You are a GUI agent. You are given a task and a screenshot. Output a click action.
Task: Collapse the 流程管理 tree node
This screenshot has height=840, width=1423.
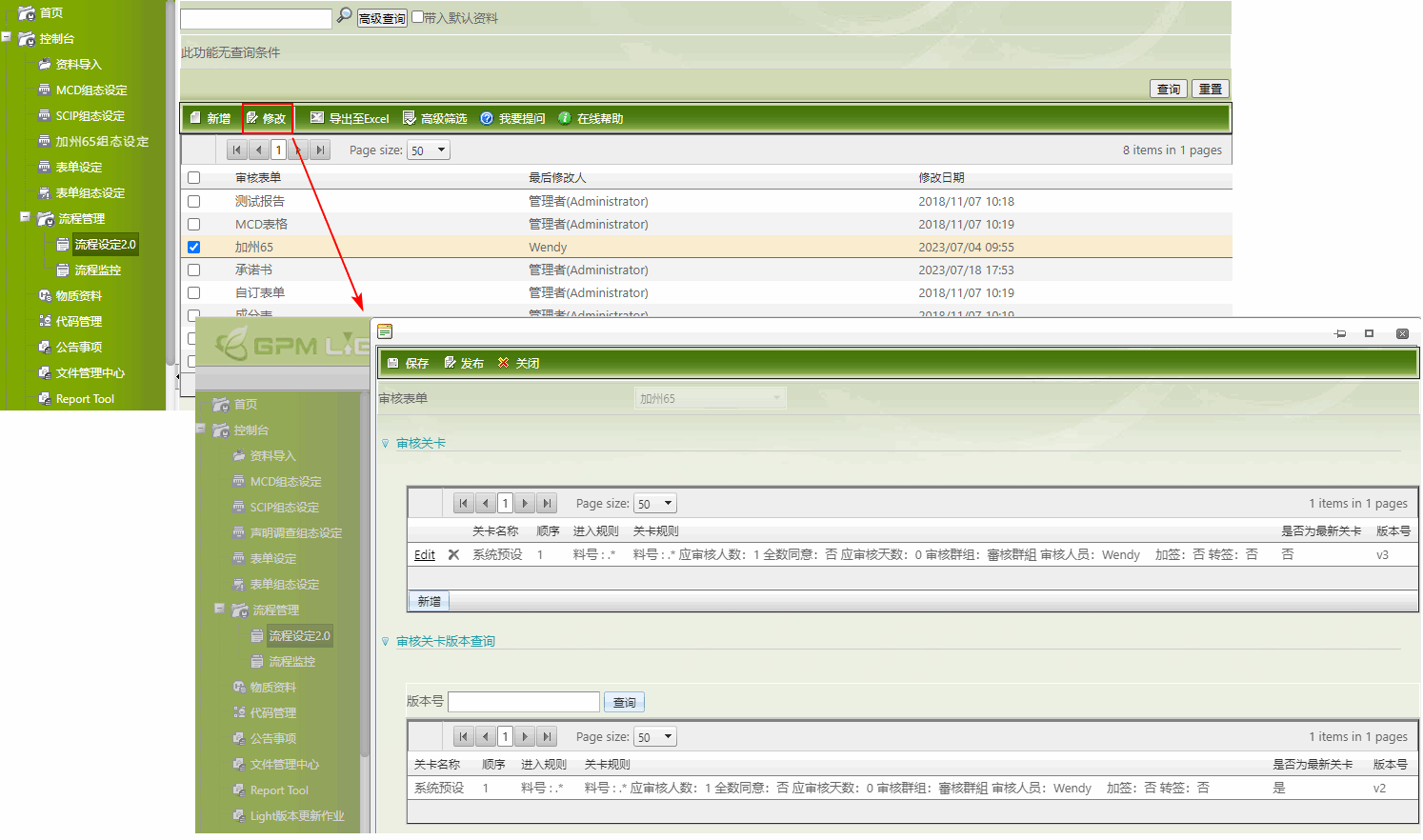pyautogui.click(x=26, y=217)
